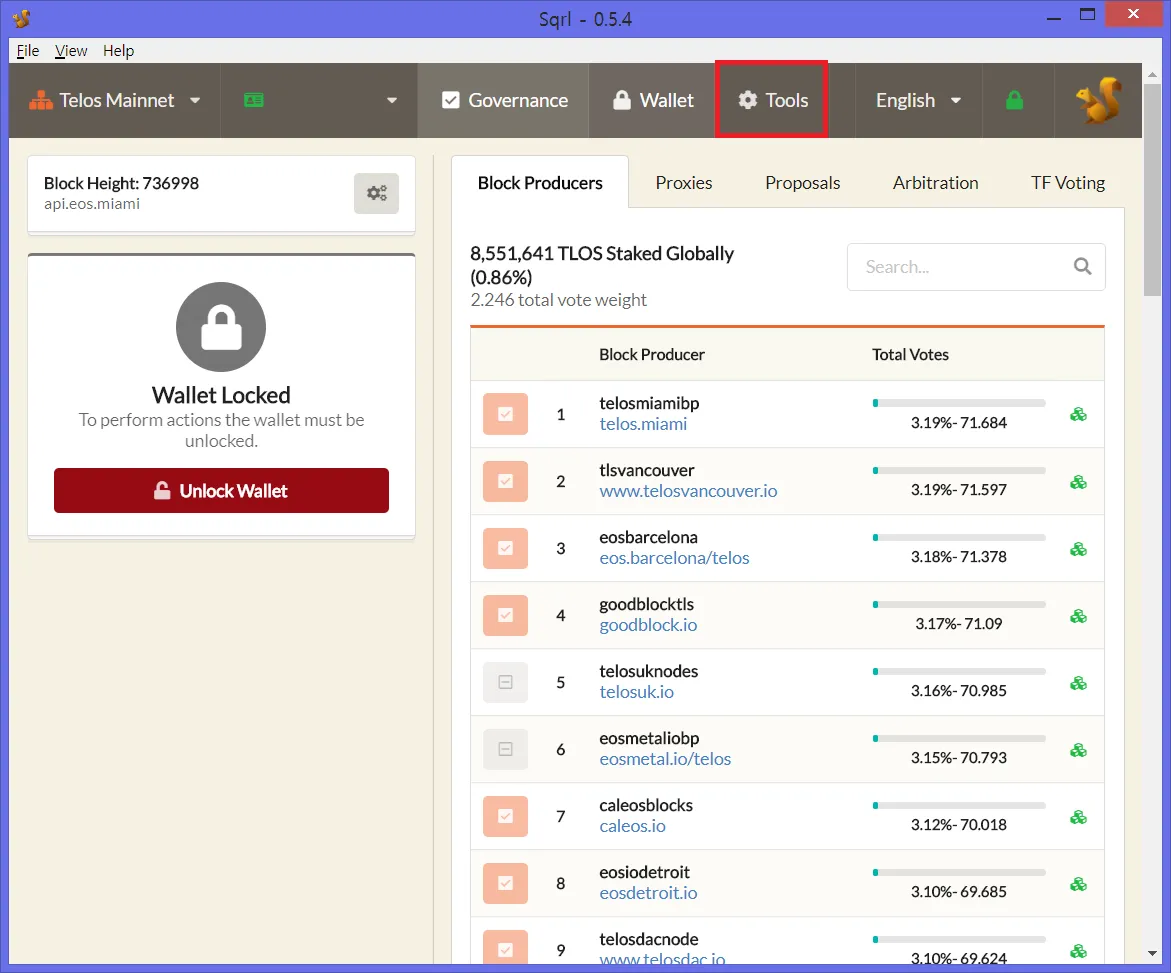The height and width of the screenshot is (973, 1171).
Task: Click producer info icon for telosuknodes
Action: pos(1078,683)
